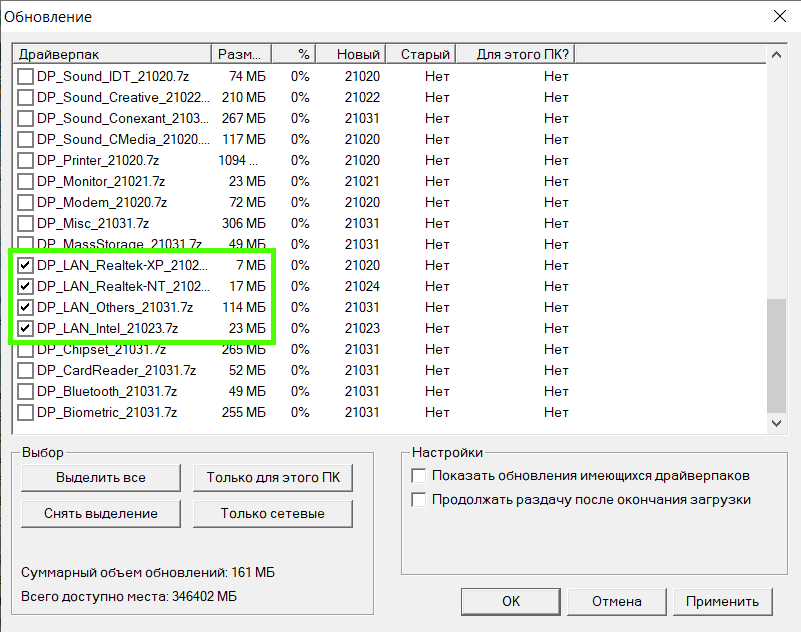Choose 'Только для этого ПК' button
Screen dimensions: 801x632
(x=273, y=478)
